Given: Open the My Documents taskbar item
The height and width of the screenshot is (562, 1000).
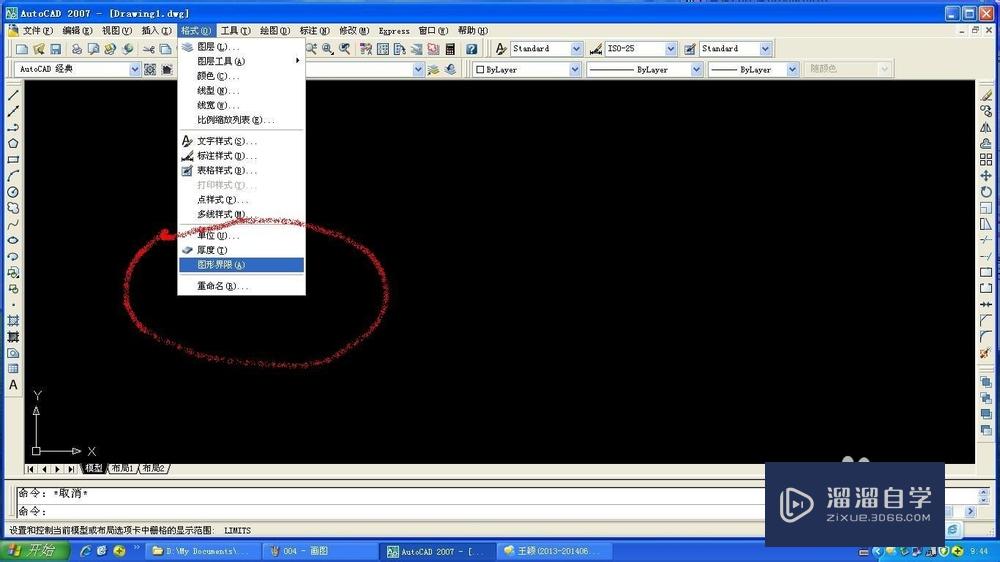Looking at the screenshot, I should point(204,551).
